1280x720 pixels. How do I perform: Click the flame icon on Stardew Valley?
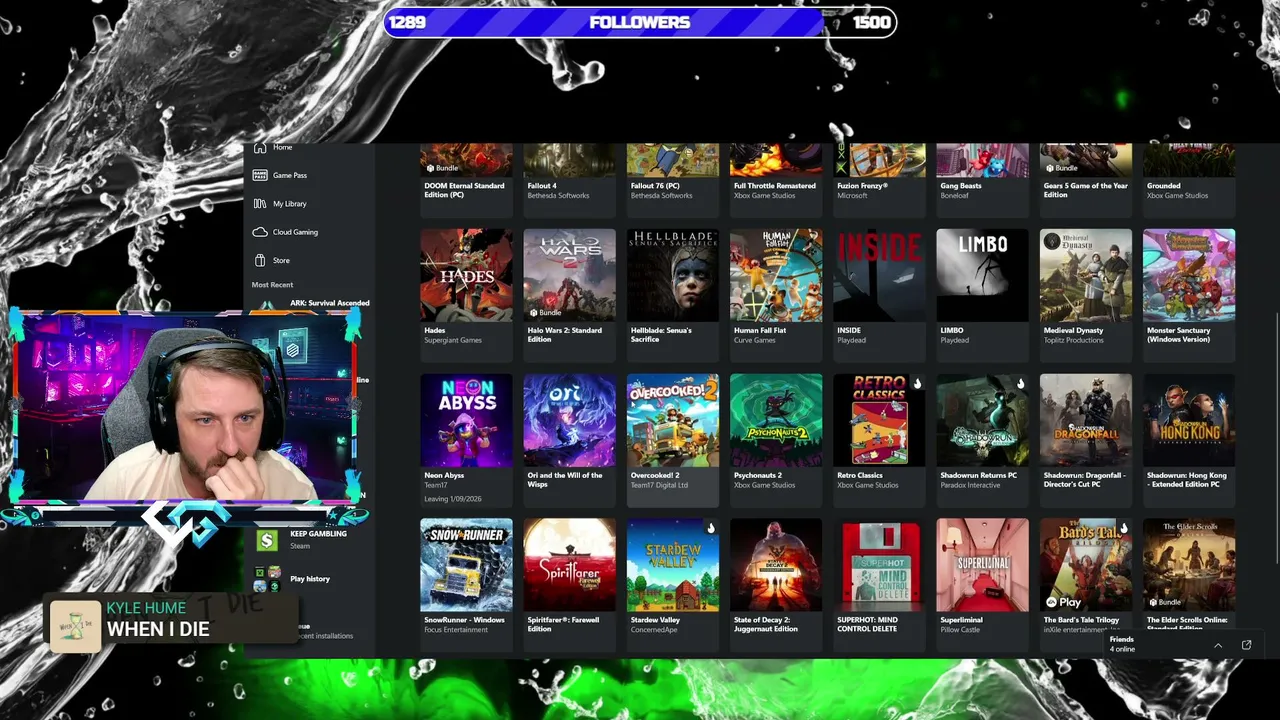[711, 528]
